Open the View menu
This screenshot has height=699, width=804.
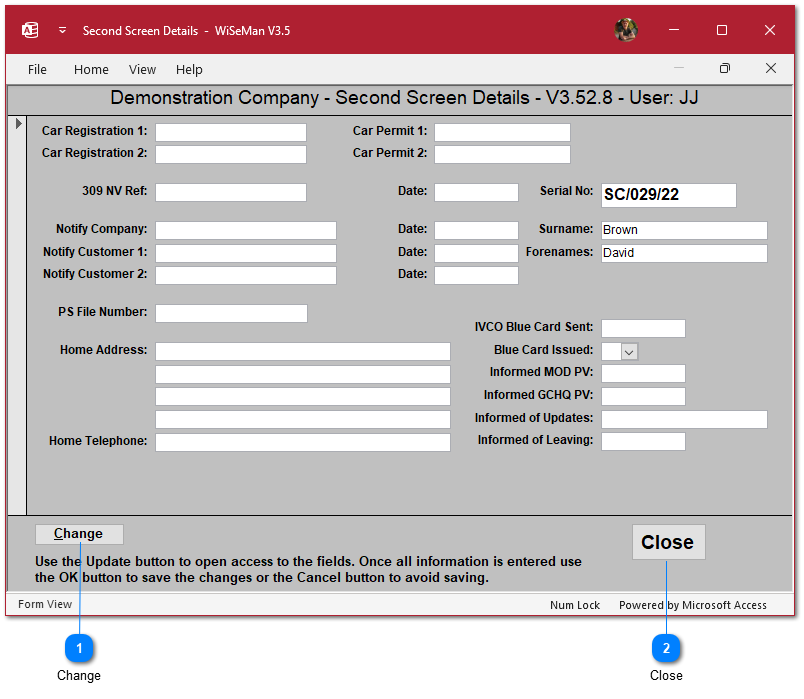tap(142, 69)
